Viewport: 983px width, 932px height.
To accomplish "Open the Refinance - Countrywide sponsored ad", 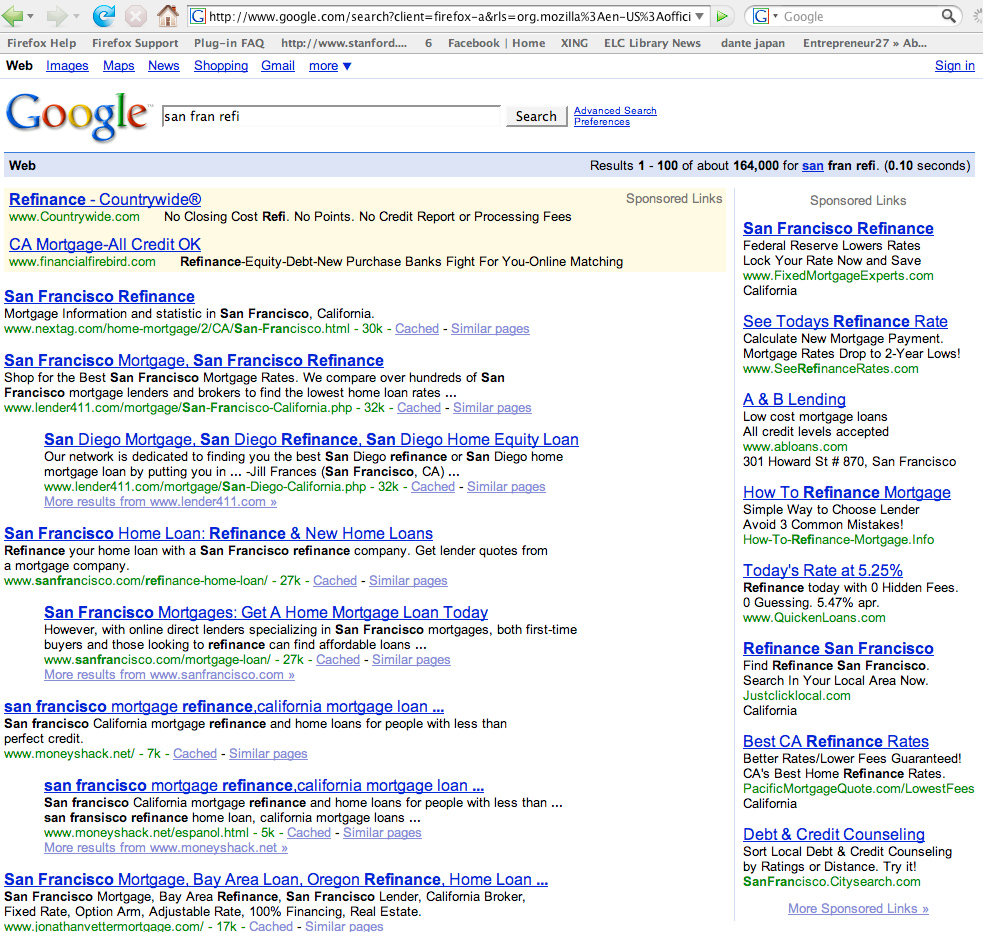I will coord(105,199).
